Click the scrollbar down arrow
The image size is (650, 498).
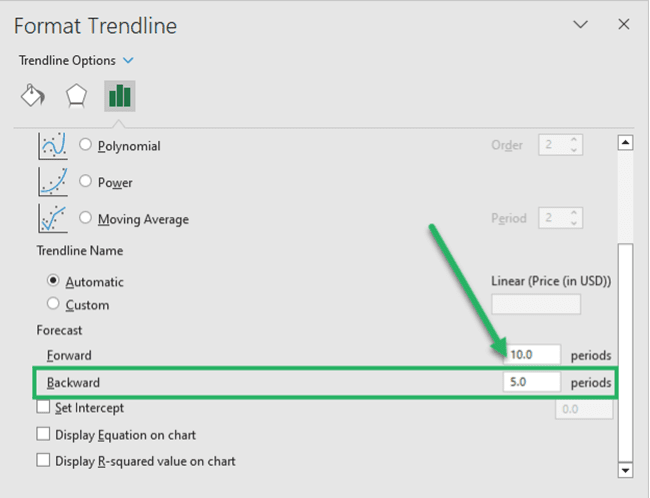625,470
